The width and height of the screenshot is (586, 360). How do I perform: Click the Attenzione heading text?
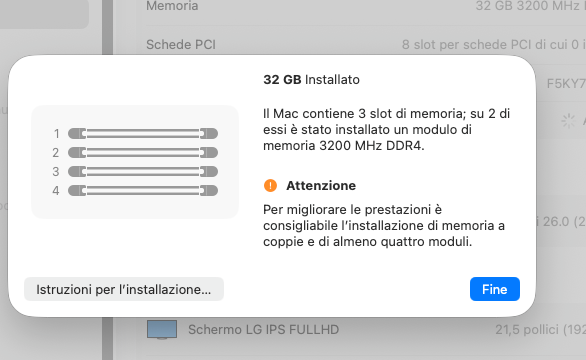click(321, 186)
